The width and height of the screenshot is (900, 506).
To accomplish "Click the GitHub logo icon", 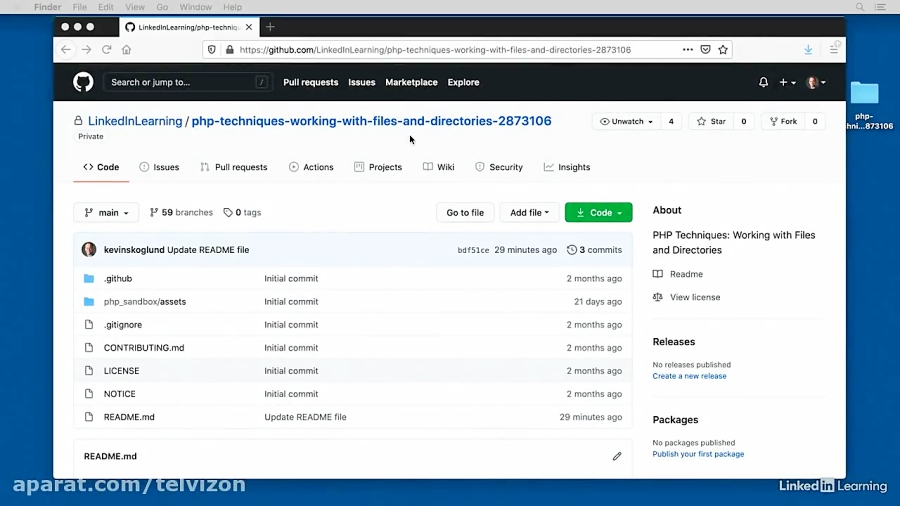I will (x=83, y=82).
